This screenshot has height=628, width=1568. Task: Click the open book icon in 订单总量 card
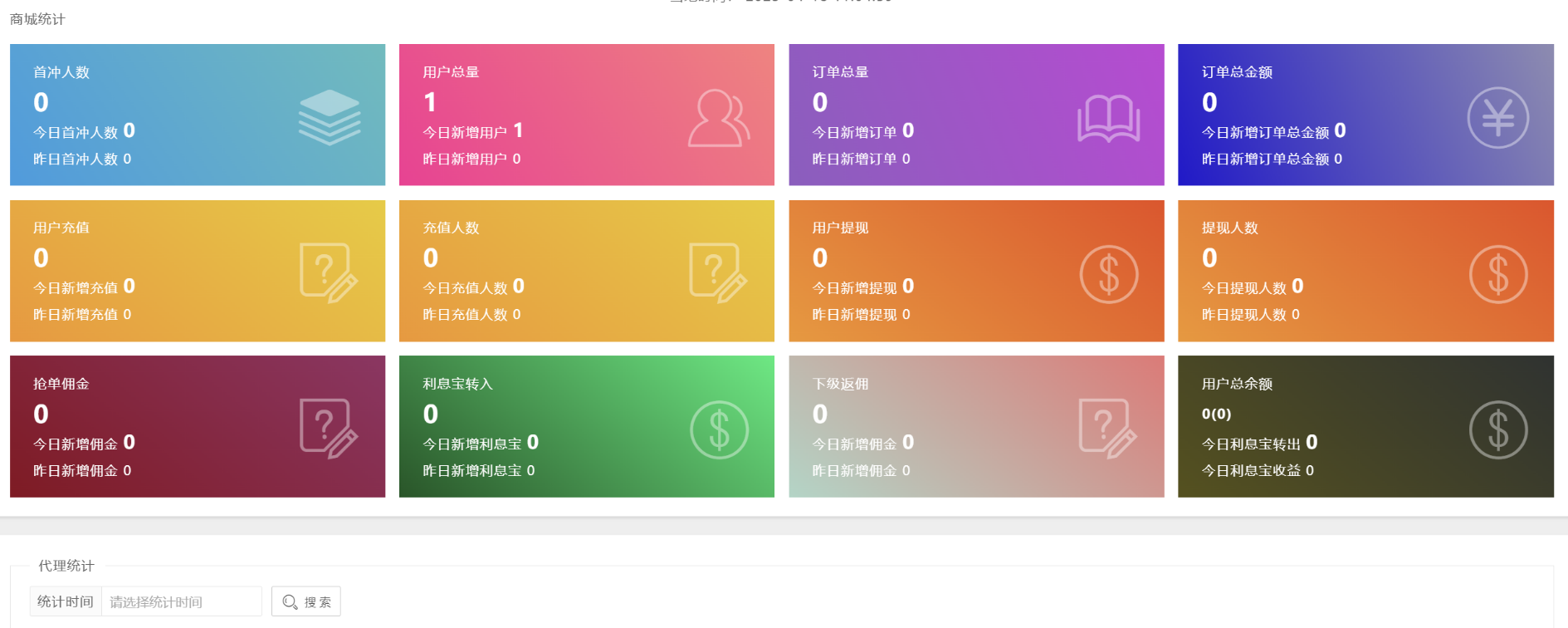[x=1108, y=119]
